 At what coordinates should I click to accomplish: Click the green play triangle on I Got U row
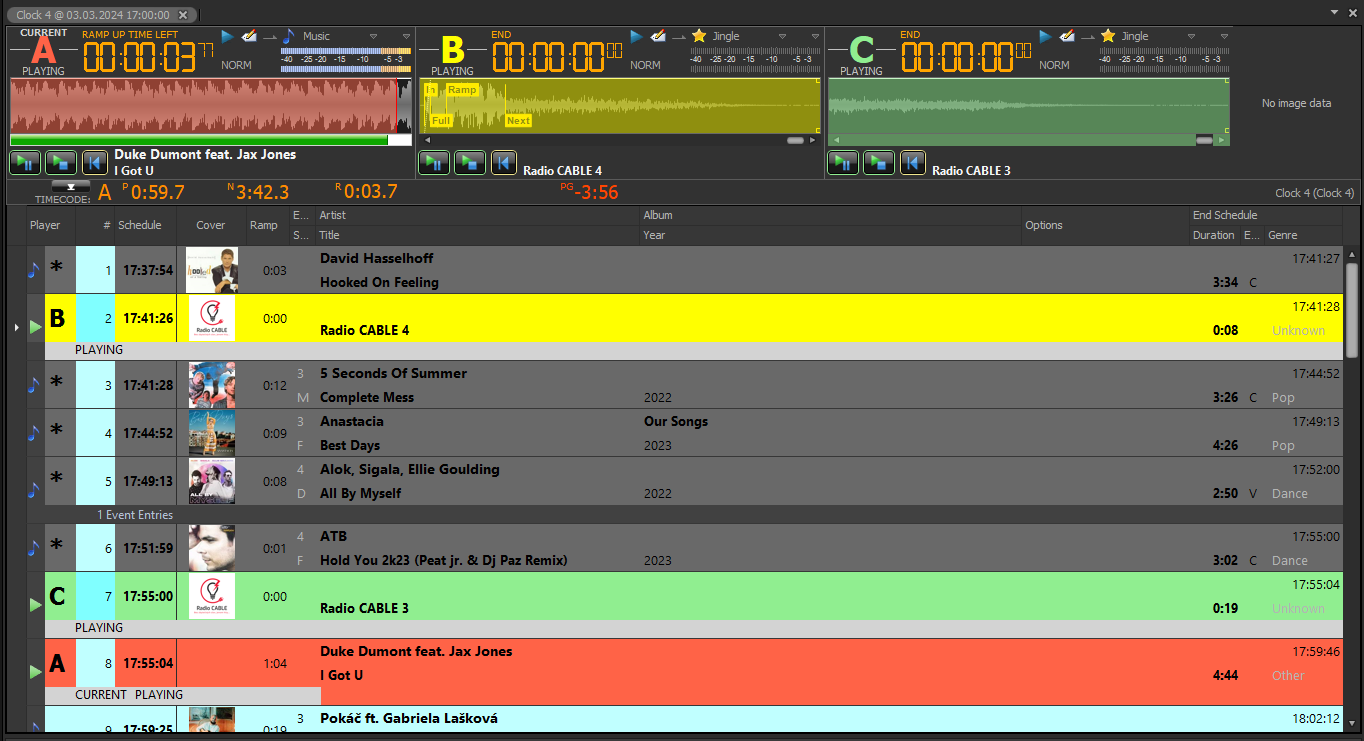tap(36, 671)
